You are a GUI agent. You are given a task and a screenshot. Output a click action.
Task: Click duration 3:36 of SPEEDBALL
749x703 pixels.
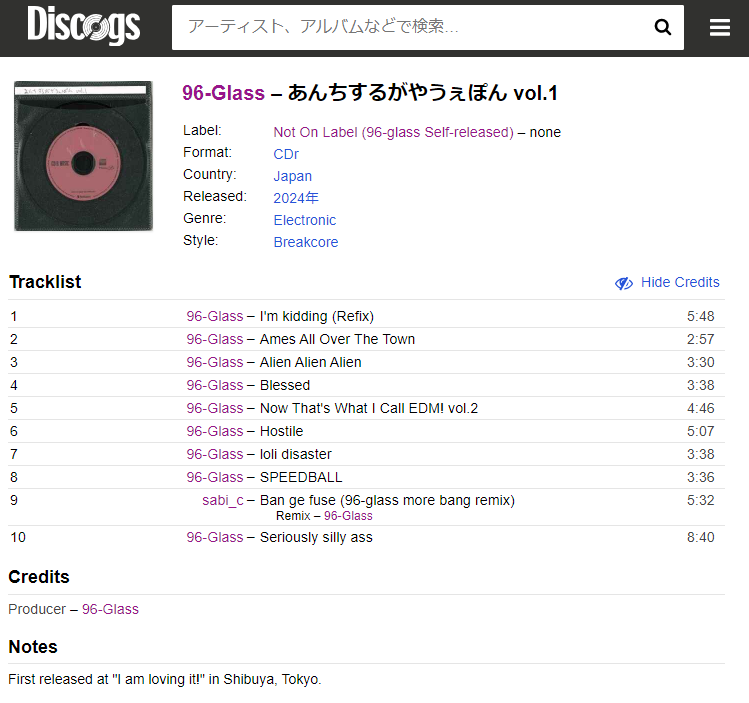[x=700, y=477]
